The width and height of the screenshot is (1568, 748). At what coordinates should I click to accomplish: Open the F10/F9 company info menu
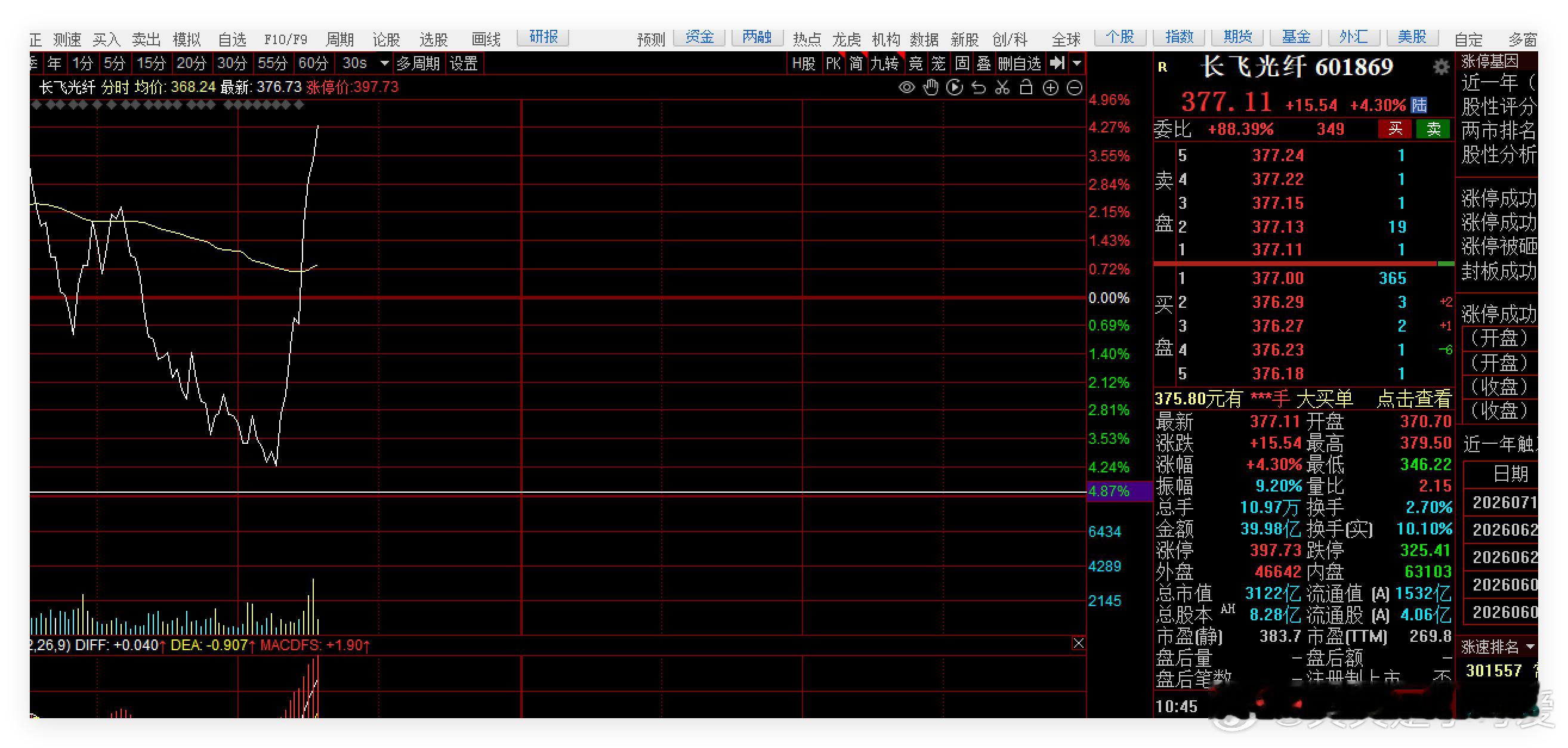pyautogui.click(x=285, y=39)
